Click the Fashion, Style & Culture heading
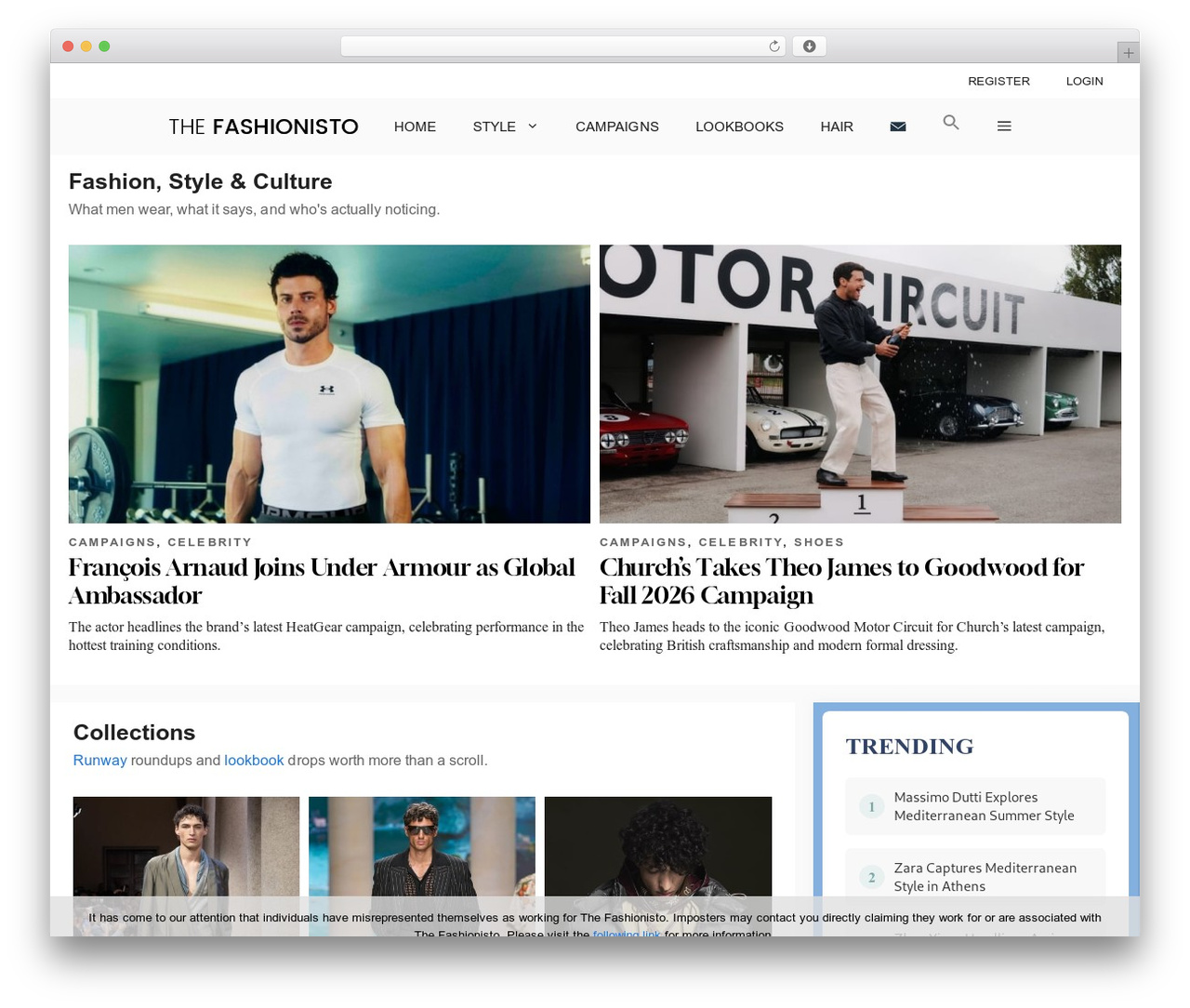The height and width of the screenshot is (1008, 1190). [201, 181]
